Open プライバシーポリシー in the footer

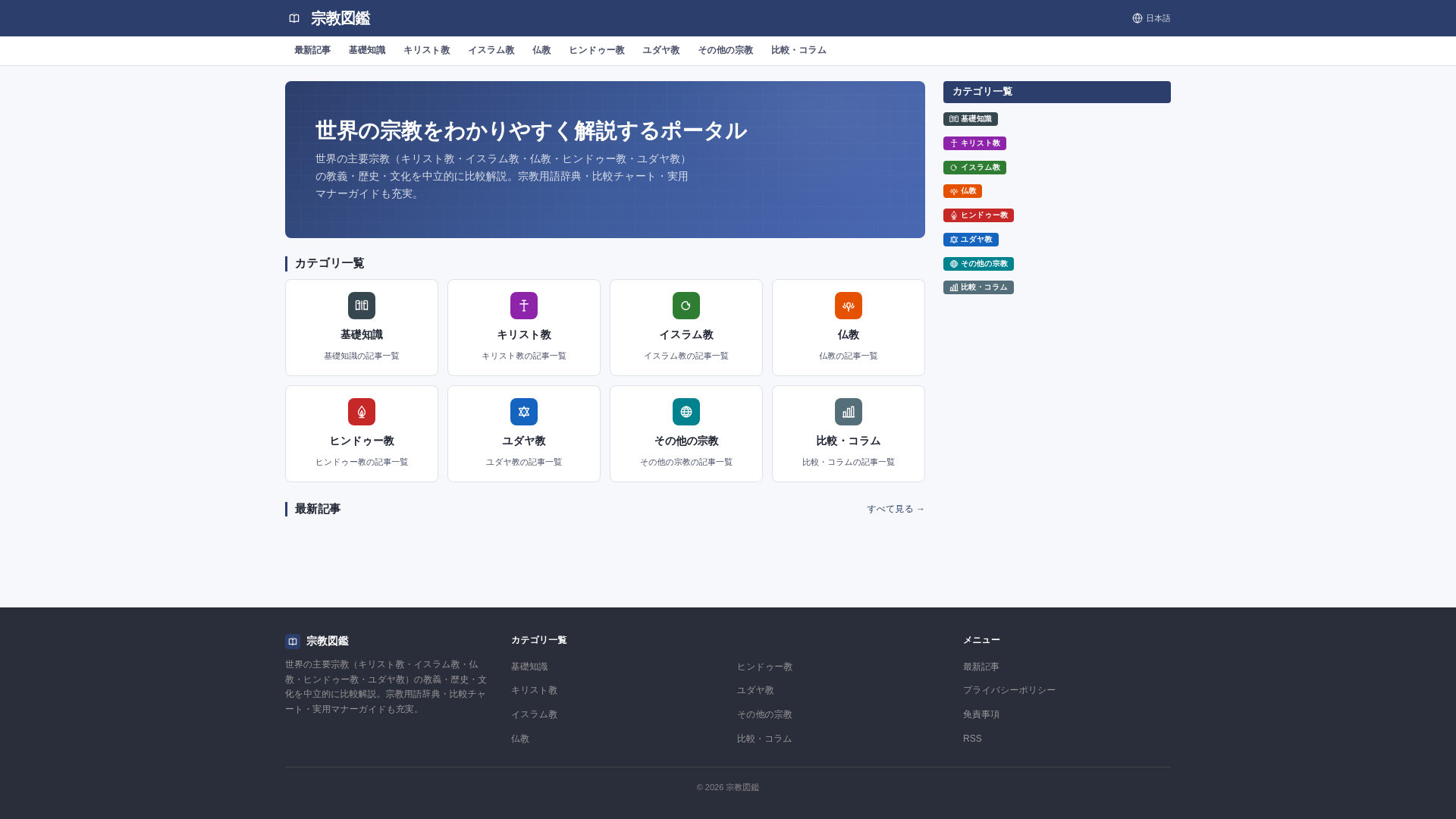[x=1009, y=690]
